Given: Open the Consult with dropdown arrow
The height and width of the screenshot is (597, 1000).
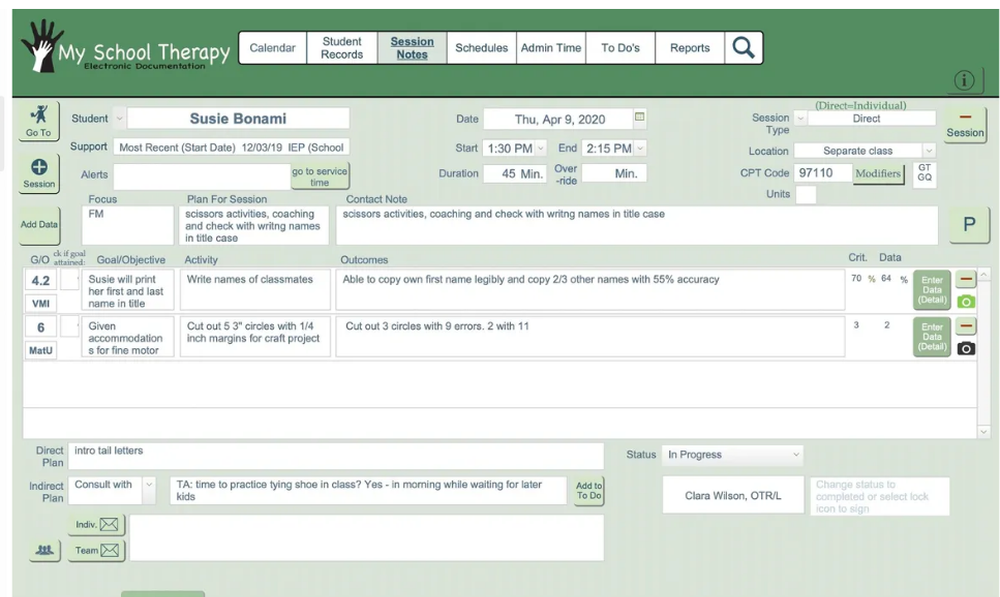Looking at the screenshot, I should click(149, 485).
